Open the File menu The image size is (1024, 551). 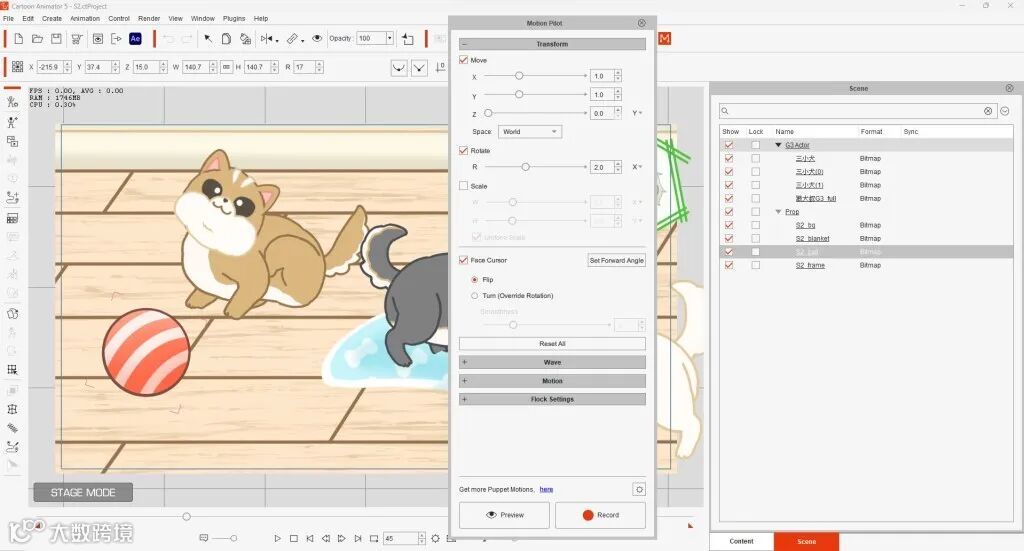tap(8, 18)
